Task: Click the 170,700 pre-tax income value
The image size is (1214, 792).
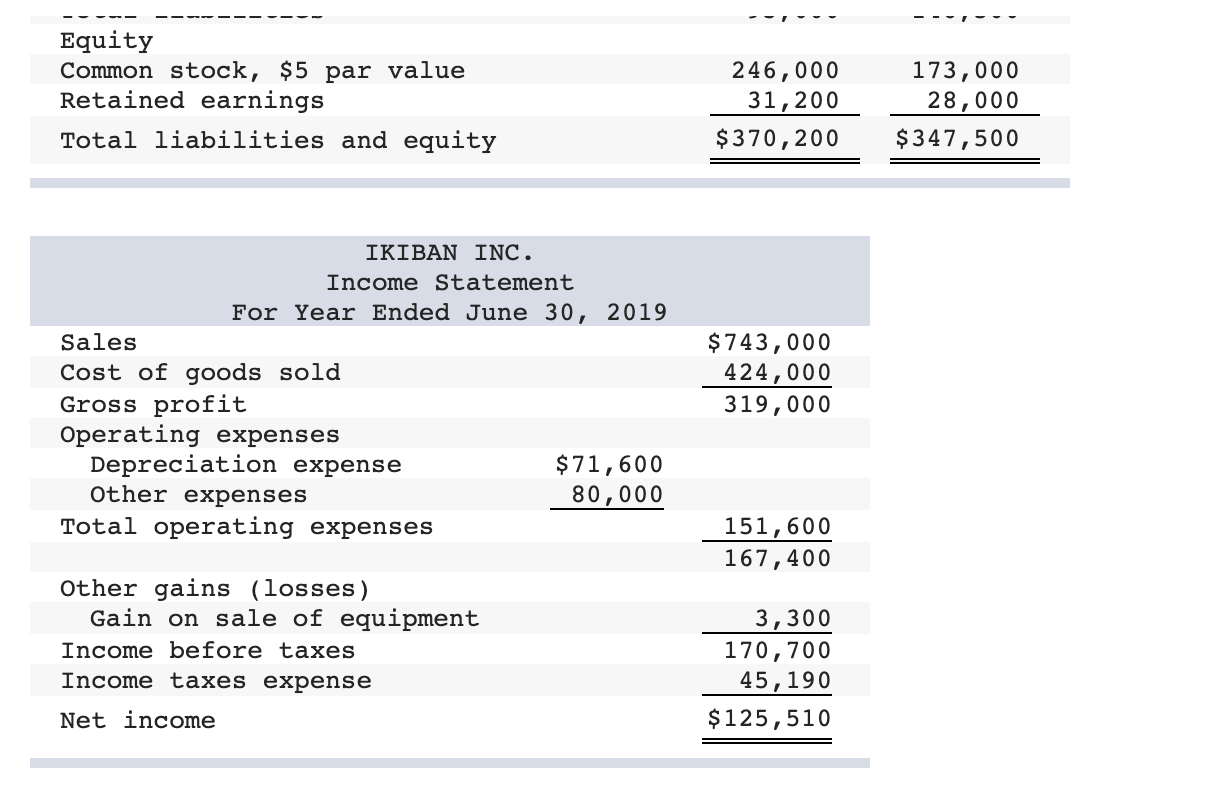Action: 778,651
